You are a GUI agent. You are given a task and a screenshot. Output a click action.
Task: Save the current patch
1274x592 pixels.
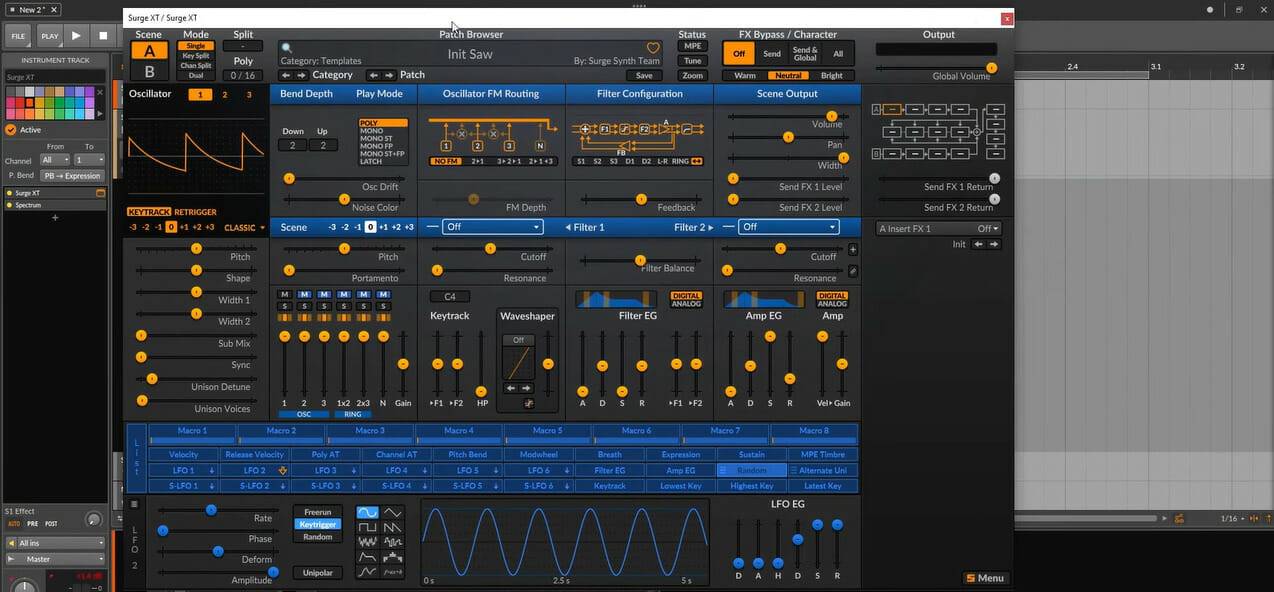(x=644, y=75)
